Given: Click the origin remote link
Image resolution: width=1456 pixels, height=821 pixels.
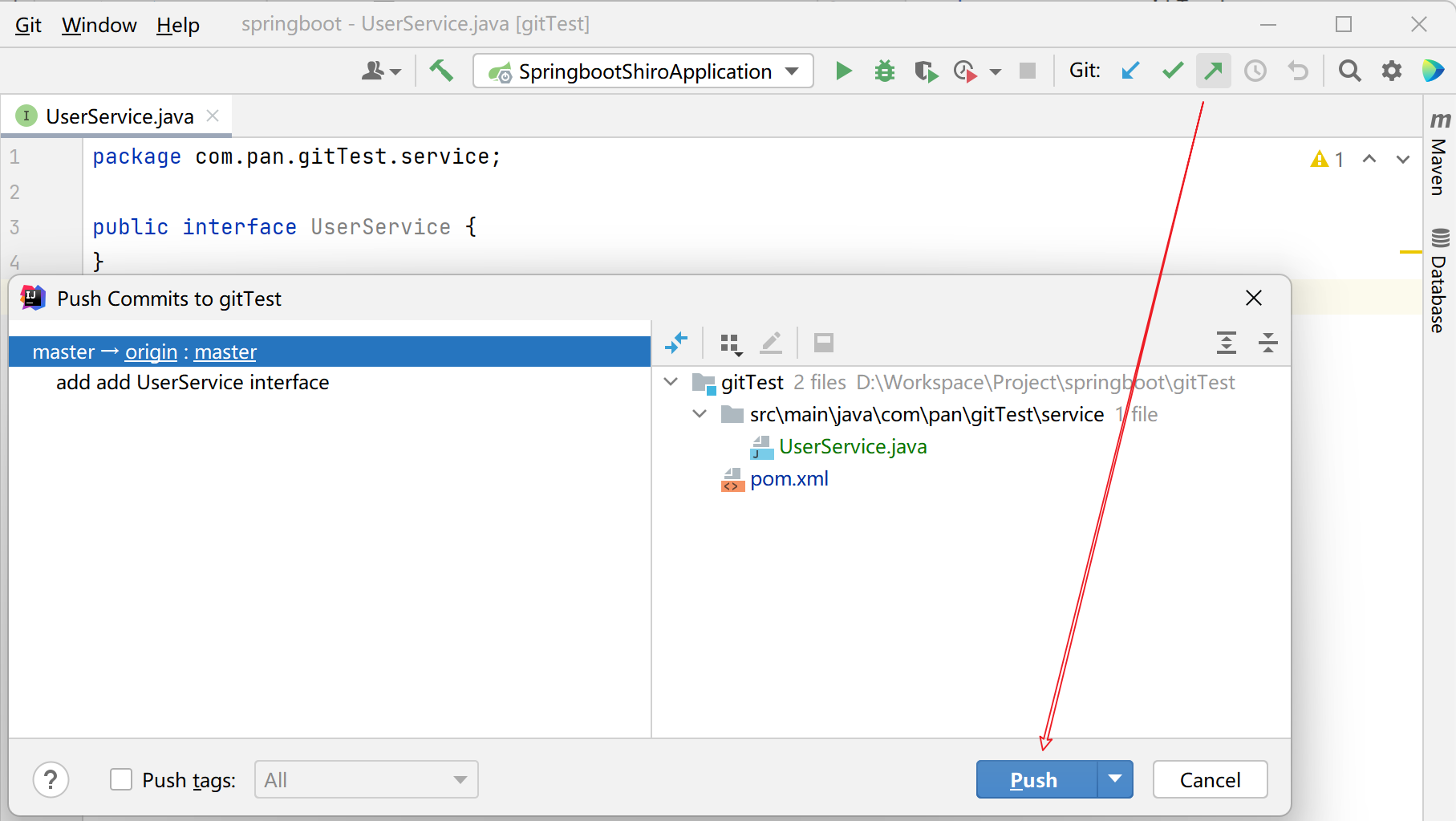Looking at the screenshot, I should tap(151, 352).
